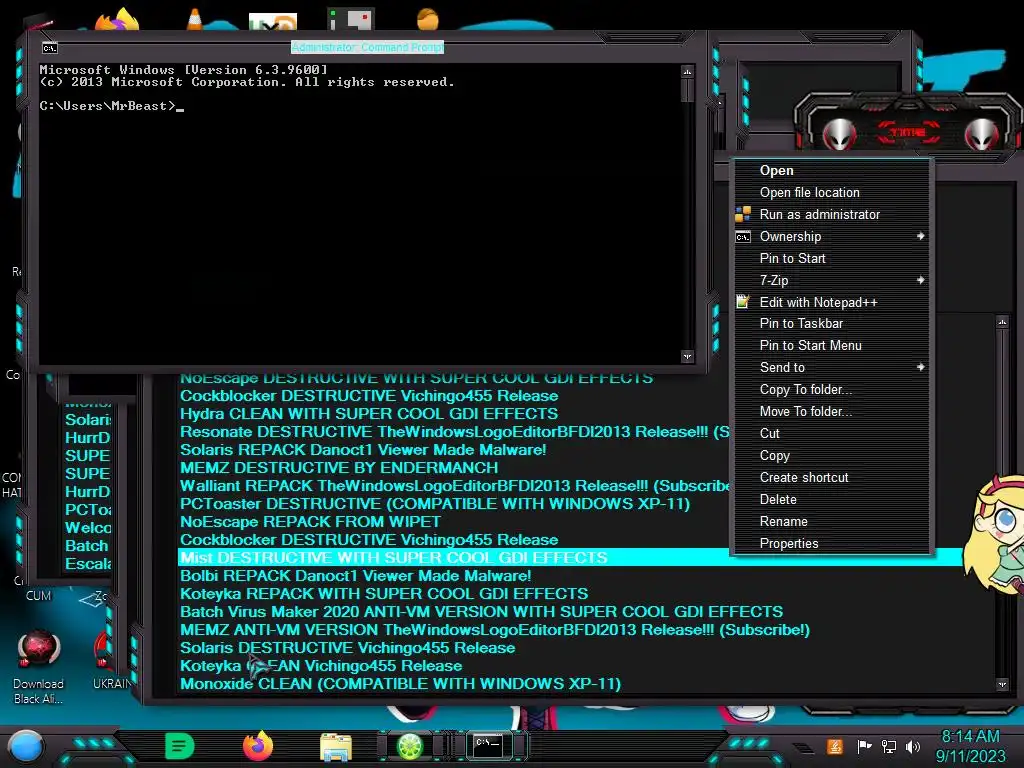
Task: Expand the 7-Zip submenu arrow
Action: 920,280
